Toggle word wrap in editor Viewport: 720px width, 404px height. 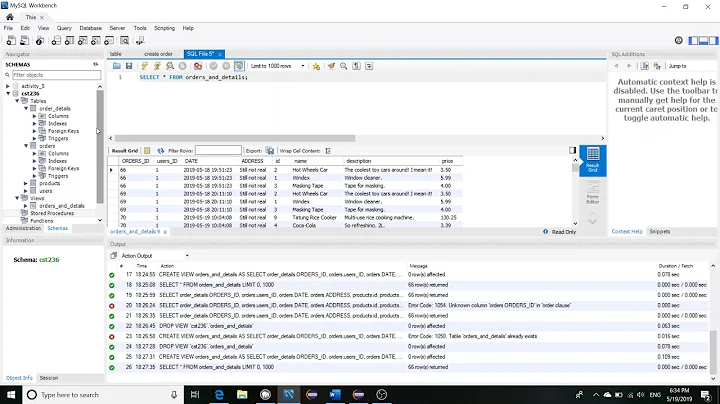(369, 66)
